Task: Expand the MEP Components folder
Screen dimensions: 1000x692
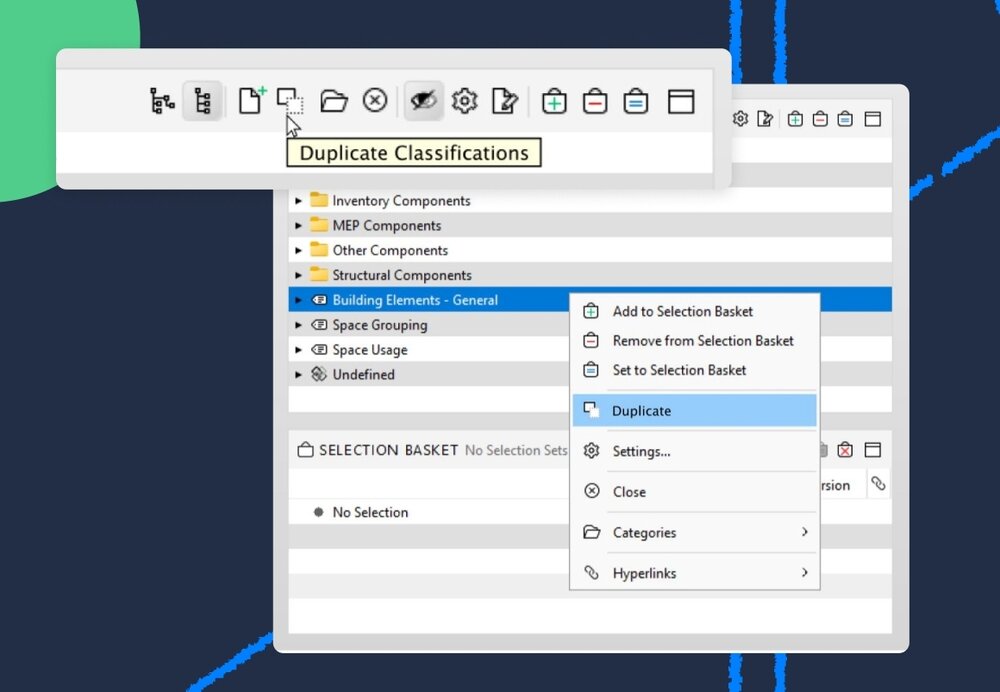Action: pos(298,226)
